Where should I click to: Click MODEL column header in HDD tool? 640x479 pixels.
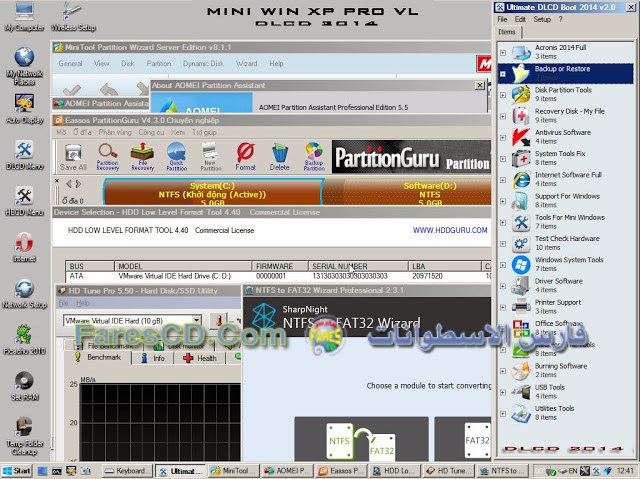click(182, 266)
